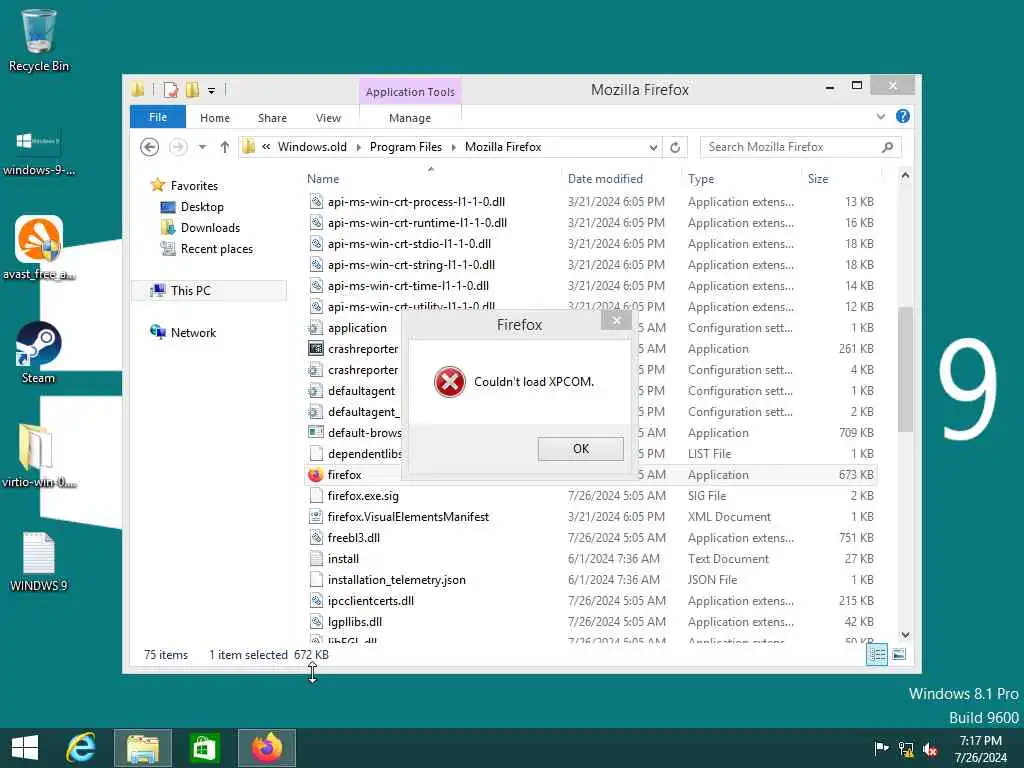Open the File ribbon tab

click(x=157, y=117)
